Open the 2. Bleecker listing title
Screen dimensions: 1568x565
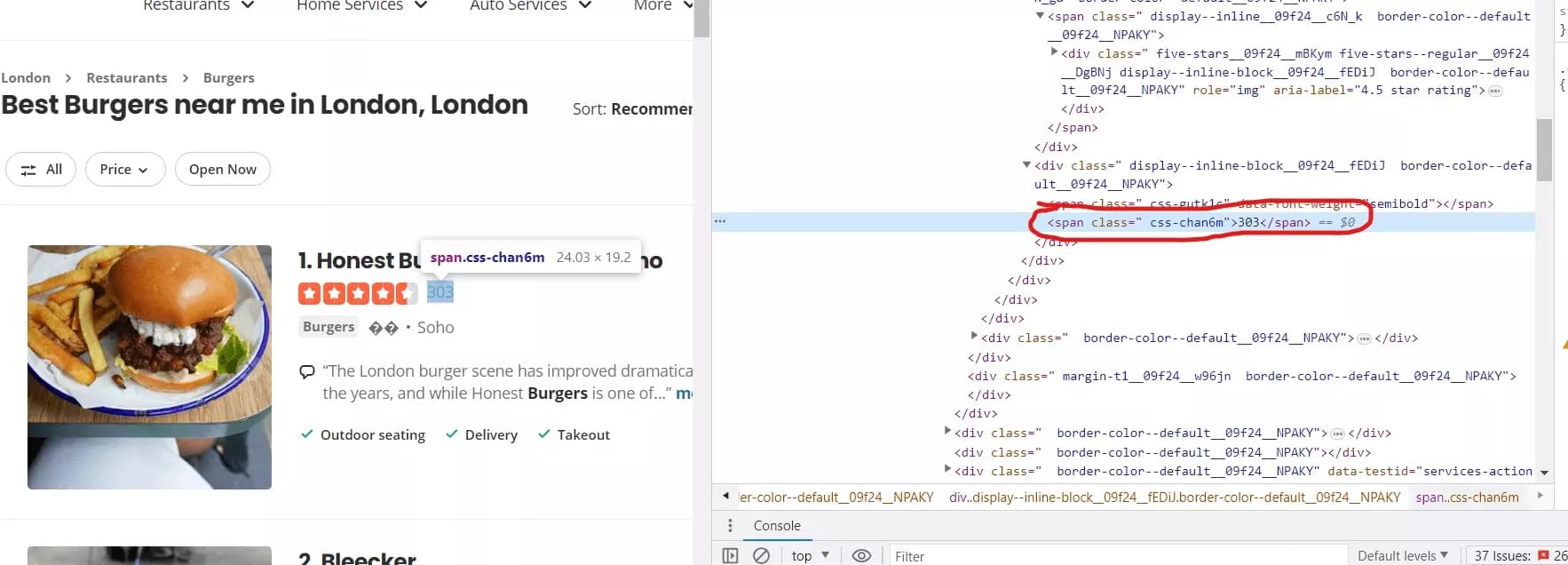click(357, 558)
